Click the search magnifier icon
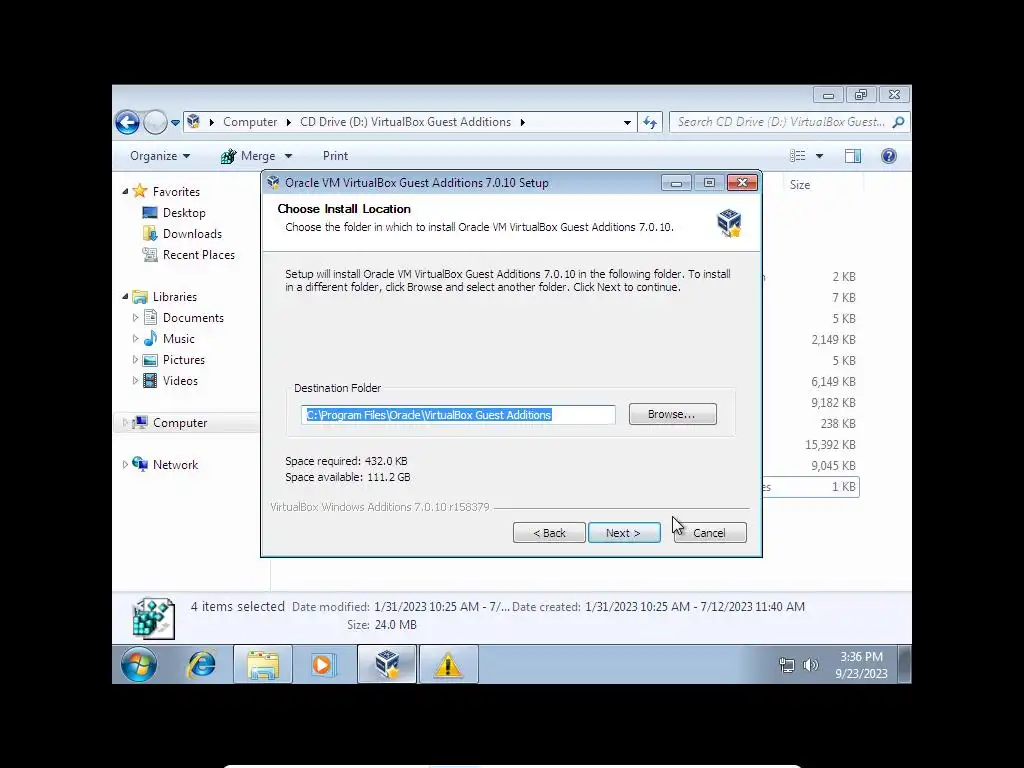Viewport: 1024px width, 768px height. 899,122
